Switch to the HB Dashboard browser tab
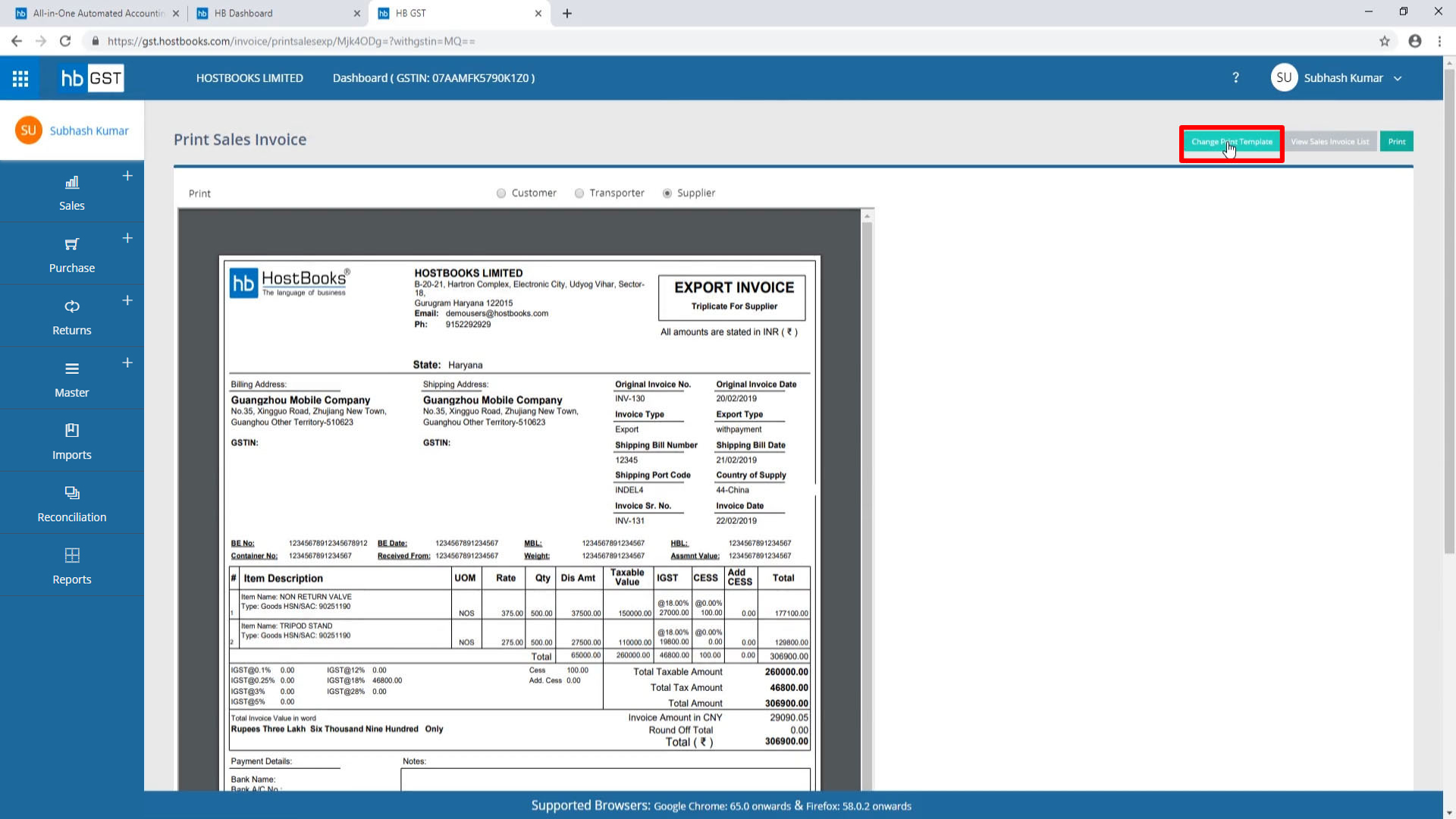This screenshot has height=819, width=1456. click(x=243, y=13)
